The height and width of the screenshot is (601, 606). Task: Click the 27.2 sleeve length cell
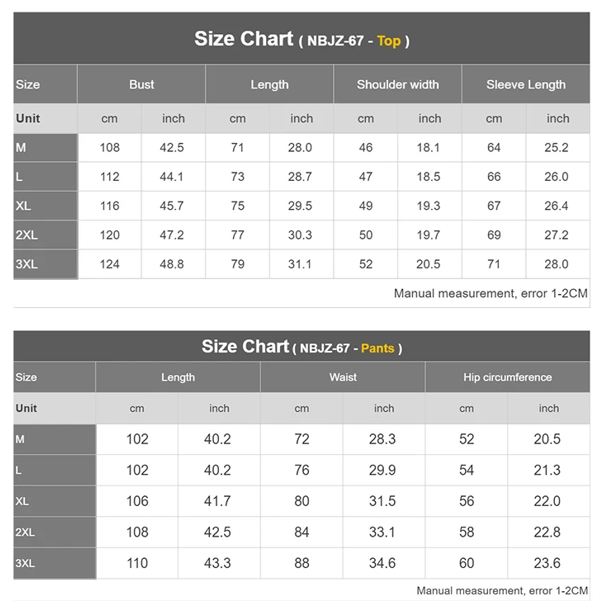coord(557,235)
